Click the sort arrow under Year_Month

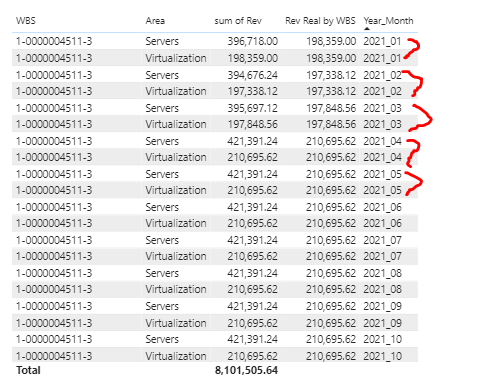367,29
